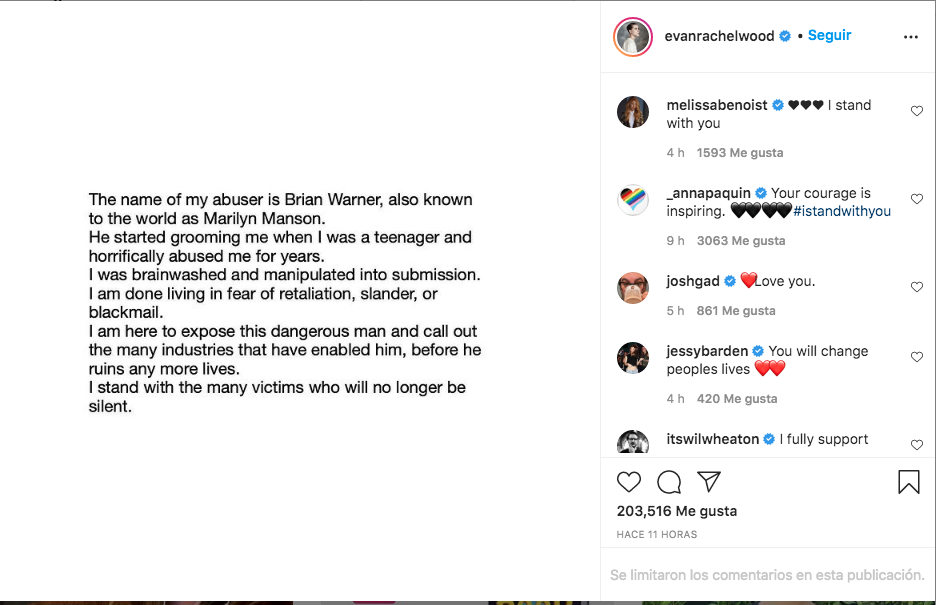View joshgad's profile avatar

pyautogui.click(x=632, y=288)
